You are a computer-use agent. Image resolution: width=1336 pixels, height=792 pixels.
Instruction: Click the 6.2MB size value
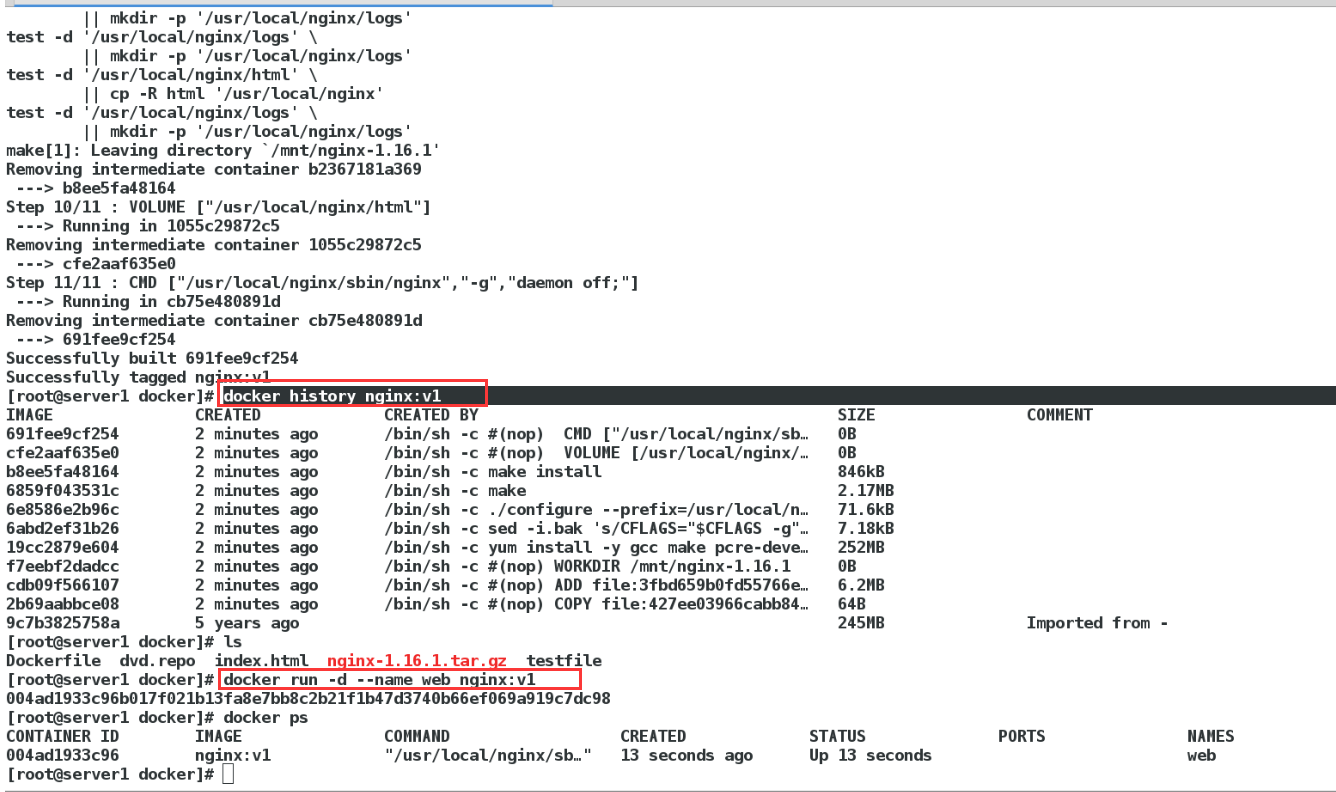click(861, 586)
